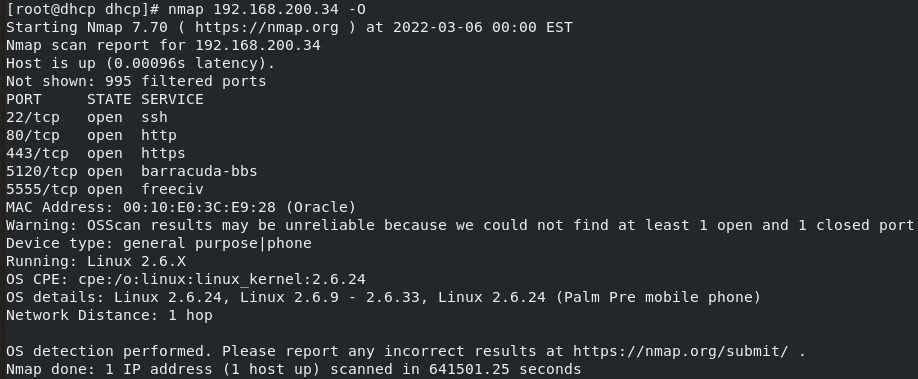Click the 5120/tcp barracuda-bbs entry
918x379 pixels.
pyautogui.click(x=132, y=171)
